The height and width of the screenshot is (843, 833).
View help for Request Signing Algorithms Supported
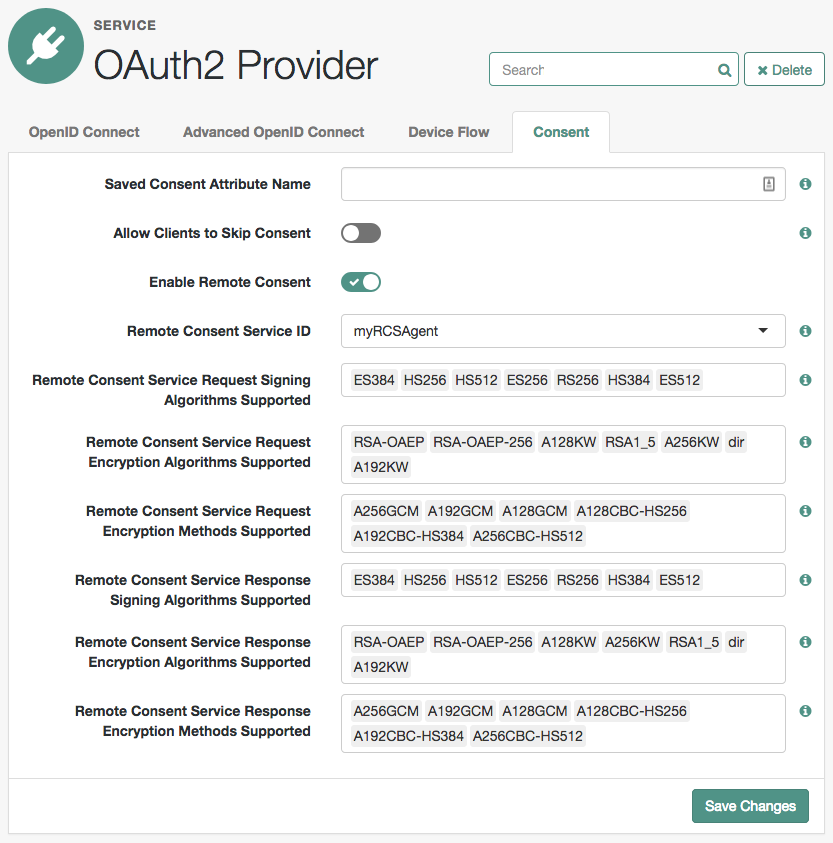(805, 380)
